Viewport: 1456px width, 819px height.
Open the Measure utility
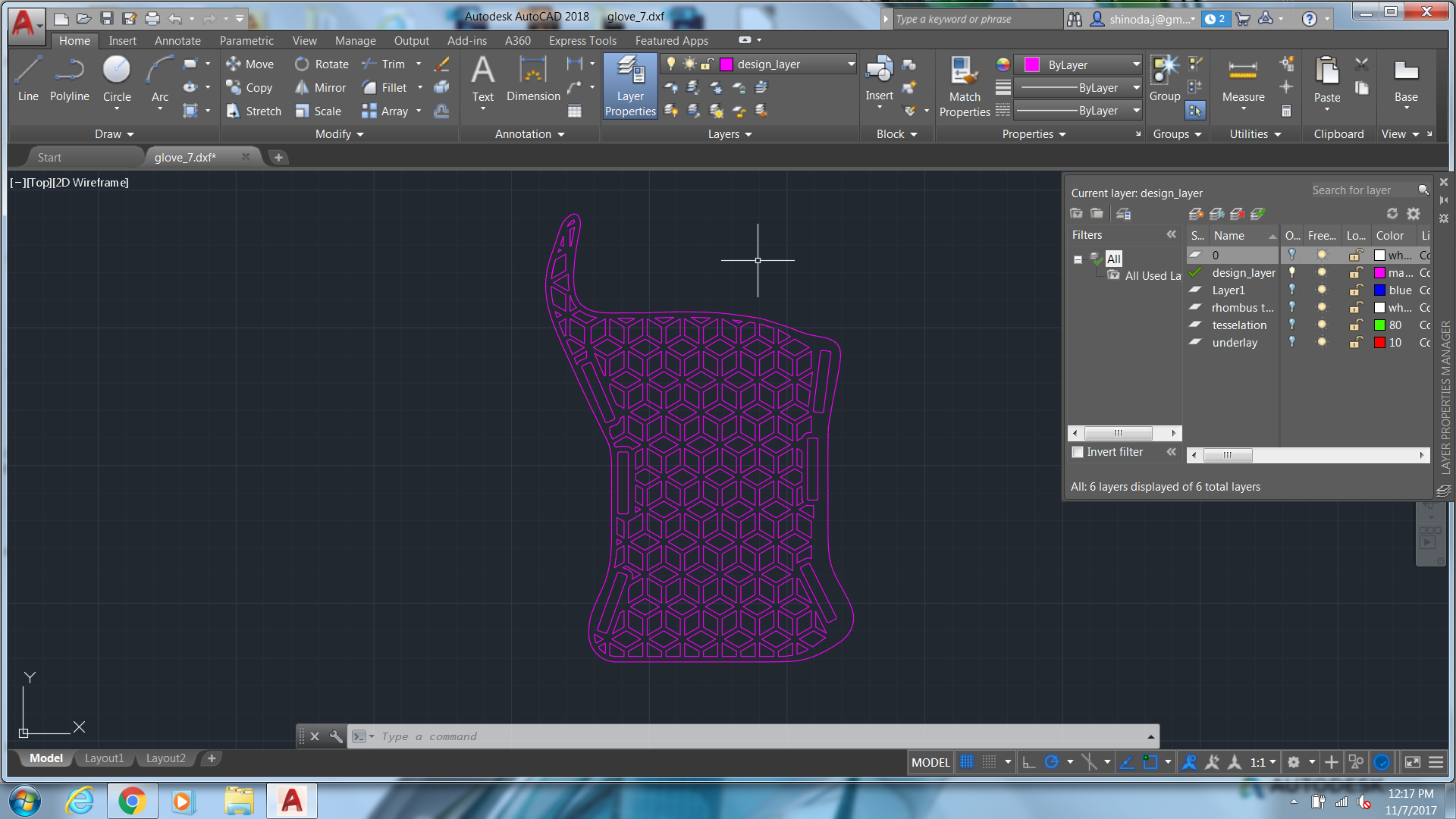pos(1244,80)
